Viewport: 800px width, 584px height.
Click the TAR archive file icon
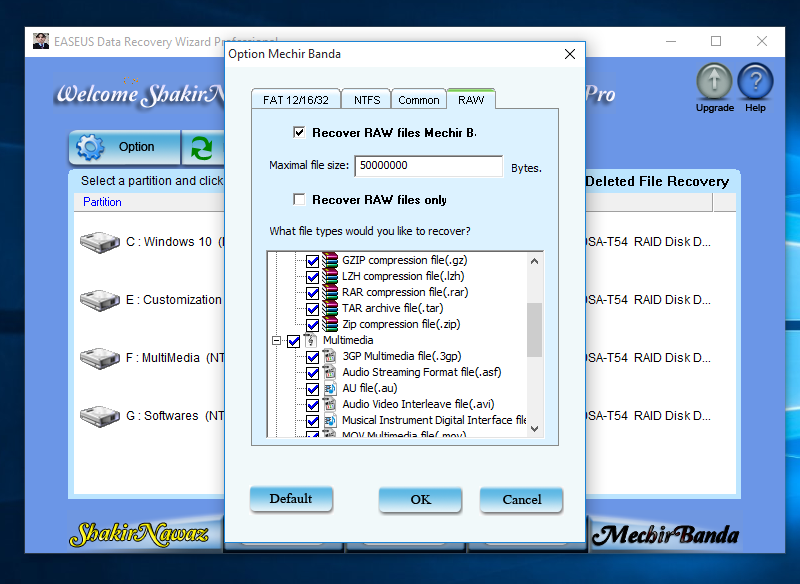pos(330,309)
